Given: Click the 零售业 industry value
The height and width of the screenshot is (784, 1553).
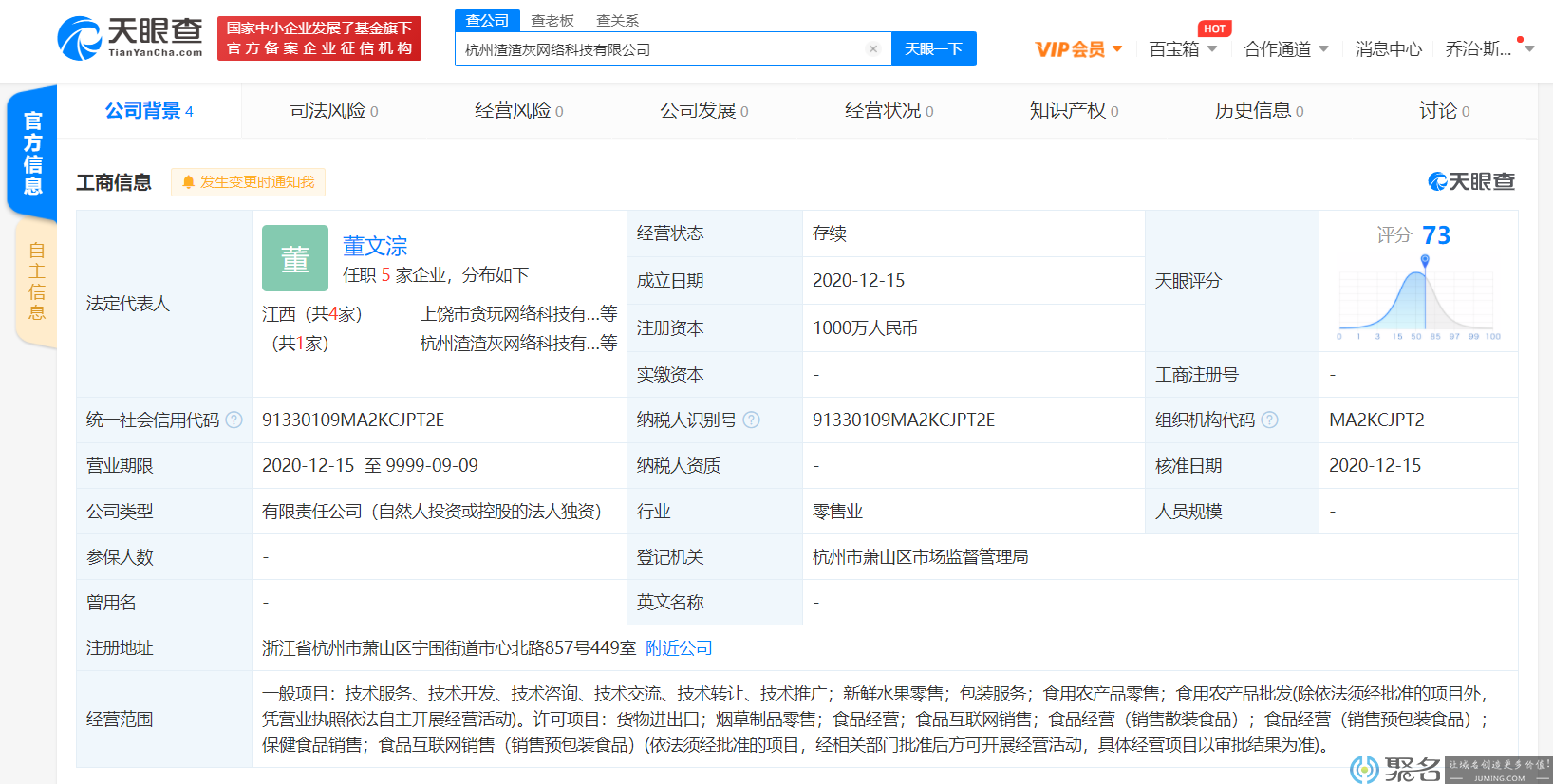Looking at the screenshot, I should pyautogui.click(x=837, y=512).
